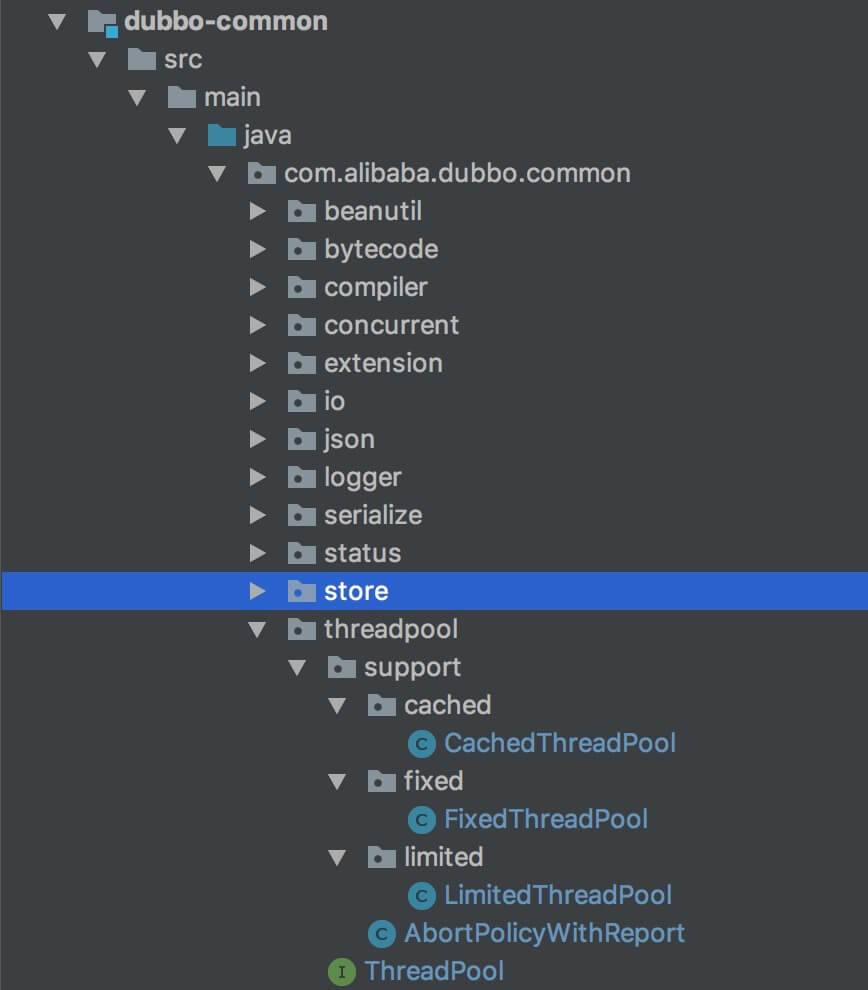868x990 pixels.
Task: Click the bytecode package icon
Action: click(301, 249)
